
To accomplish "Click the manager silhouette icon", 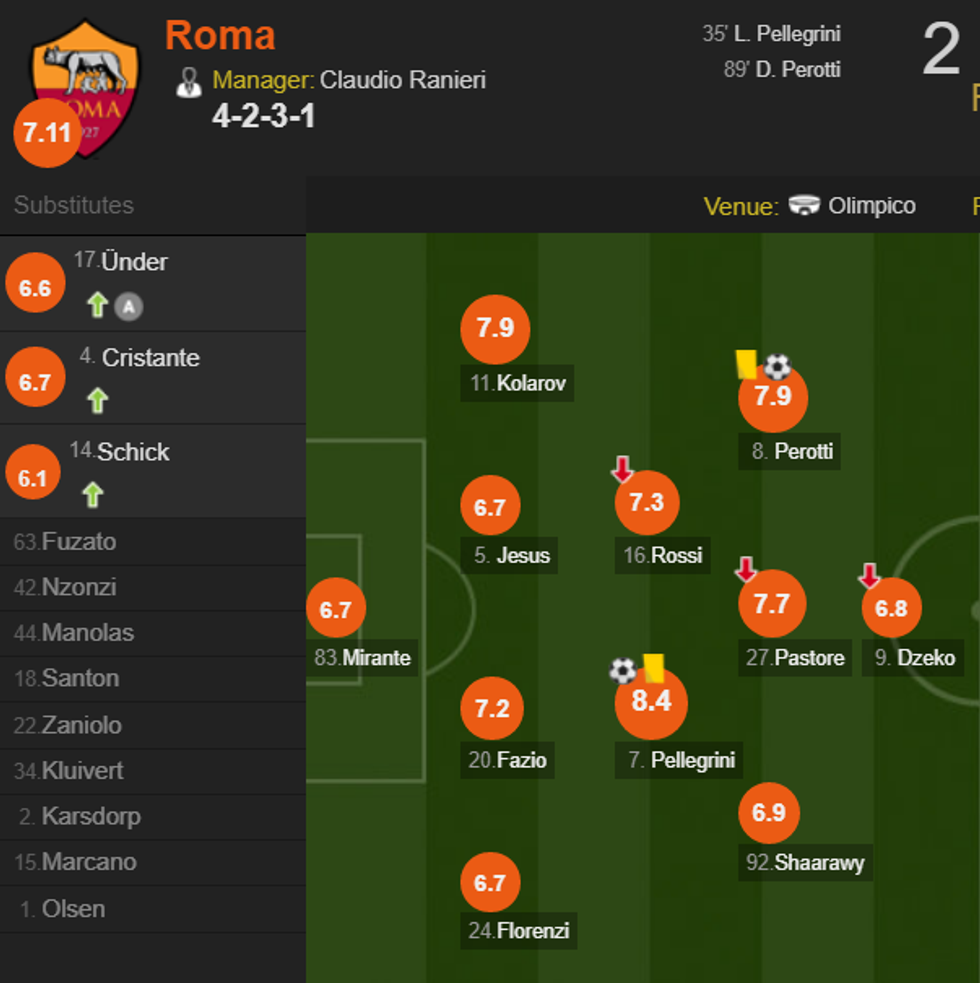I will [188, 82].
